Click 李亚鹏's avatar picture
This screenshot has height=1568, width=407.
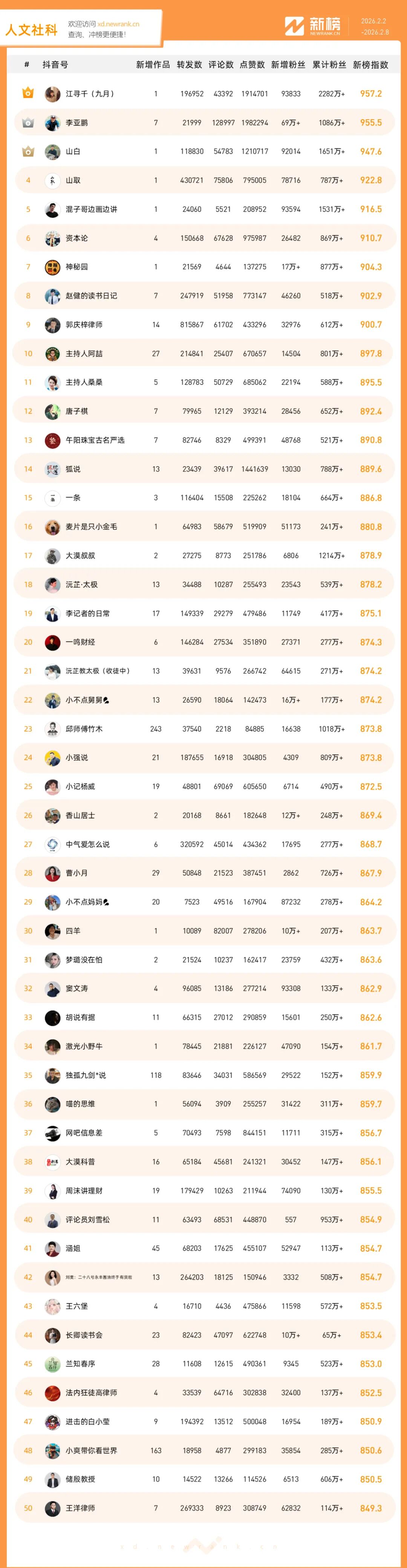(x=52, y=123)
